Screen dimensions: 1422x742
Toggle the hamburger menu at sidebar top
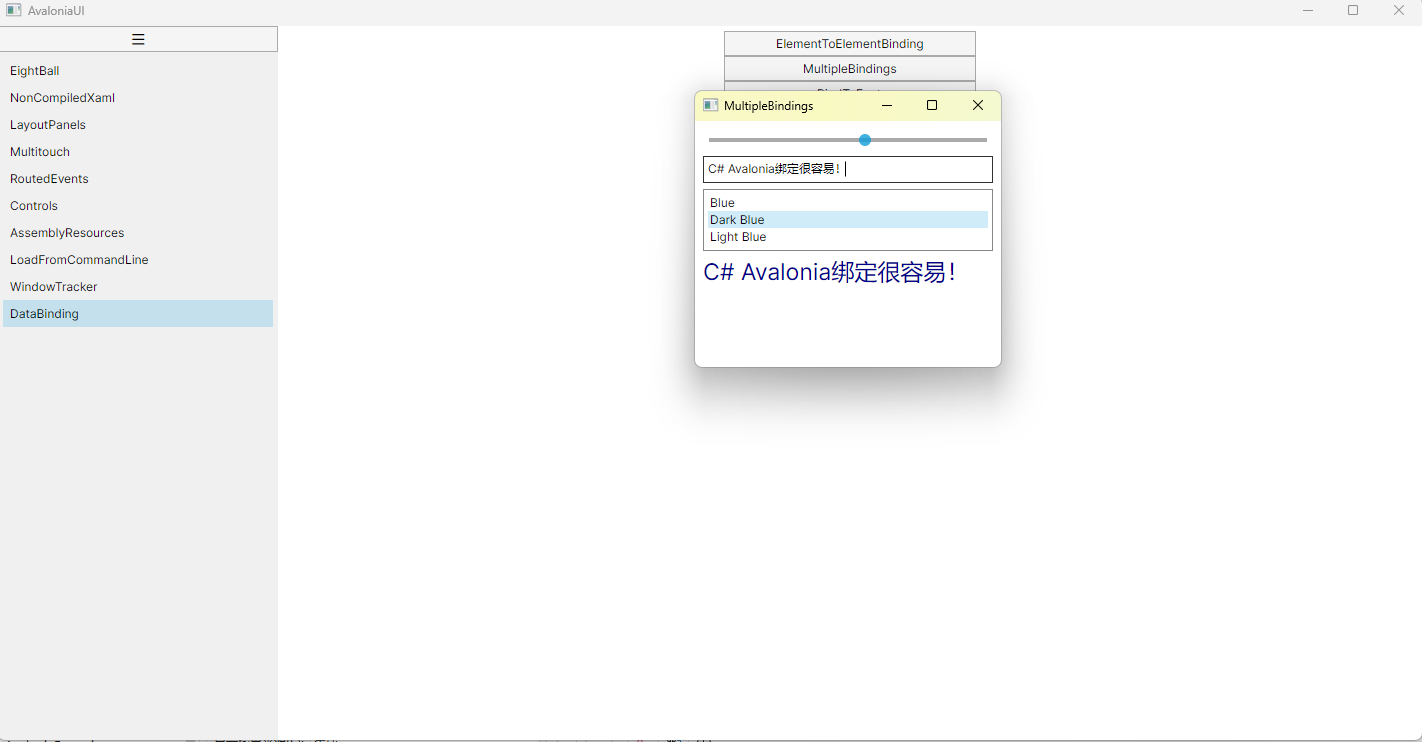point(139,39)
